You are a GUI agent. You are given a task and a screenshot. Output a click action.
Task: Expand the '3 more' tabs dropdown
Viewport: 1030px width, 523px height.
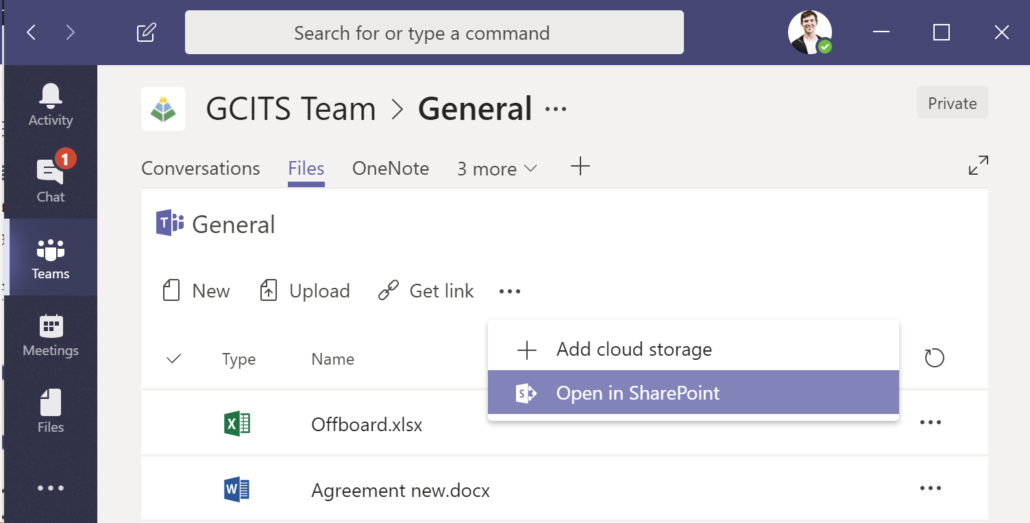(497, 169)
